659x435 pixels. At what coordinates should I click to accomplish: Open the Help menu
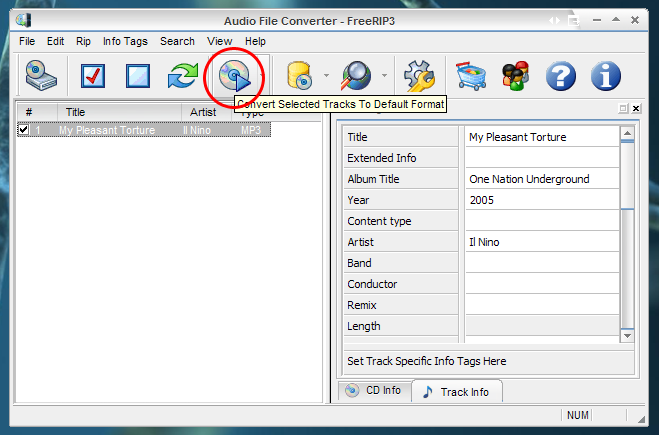[x=255, y=41]
